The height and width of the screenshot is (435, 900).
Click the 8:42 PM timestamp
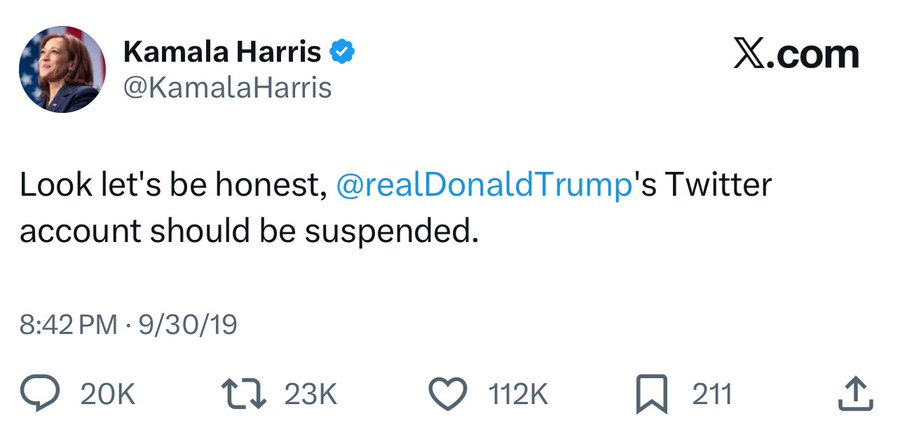(x=68, y=325)
